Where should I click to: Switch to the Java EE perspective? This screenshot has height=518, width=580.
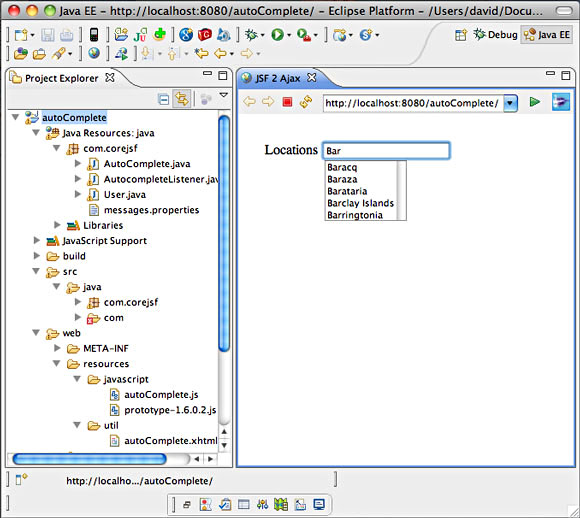tap(547, 35)
